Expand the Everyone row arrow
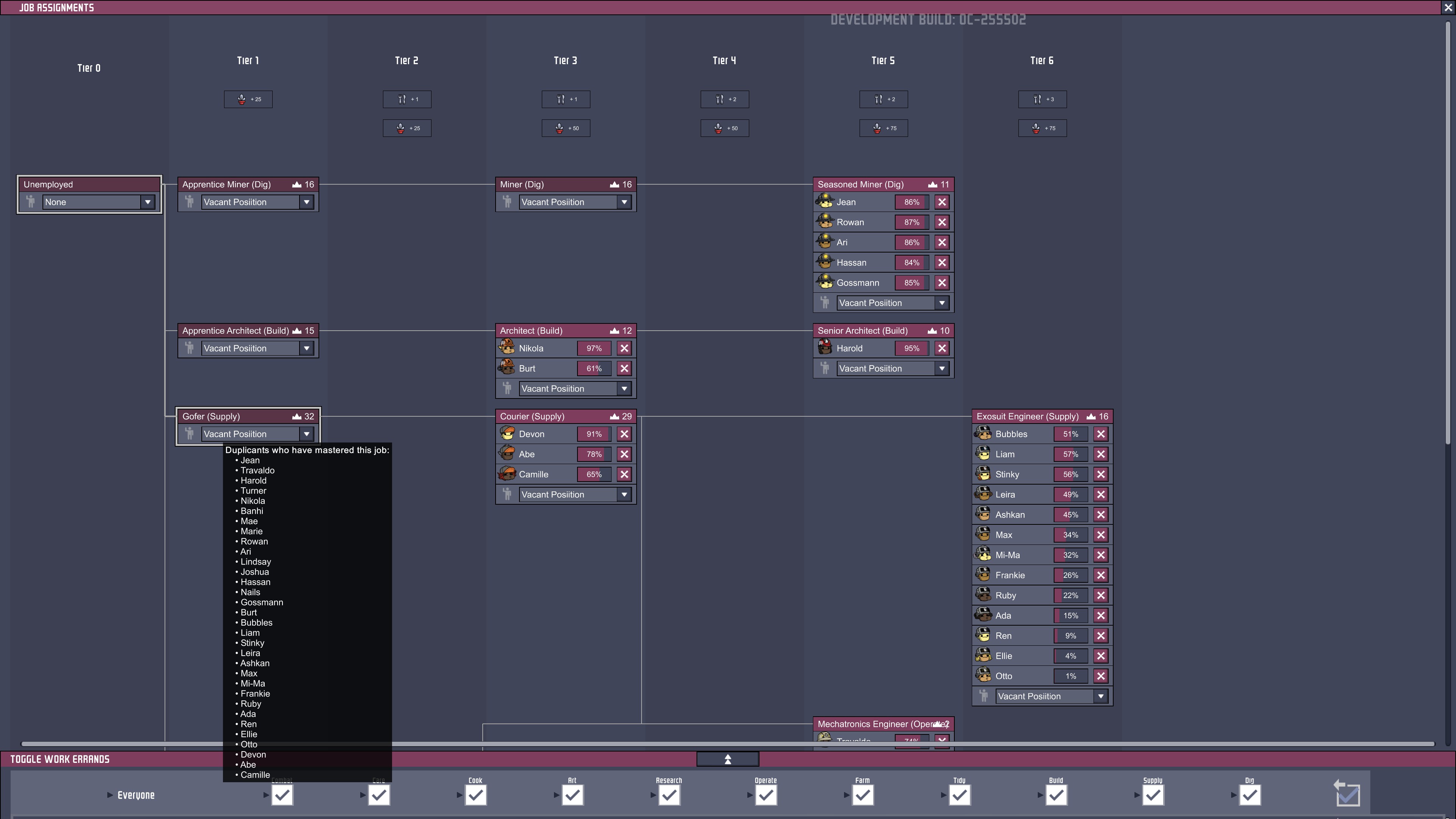Viewport: 1456px width, 819px height. coord(110,795)
